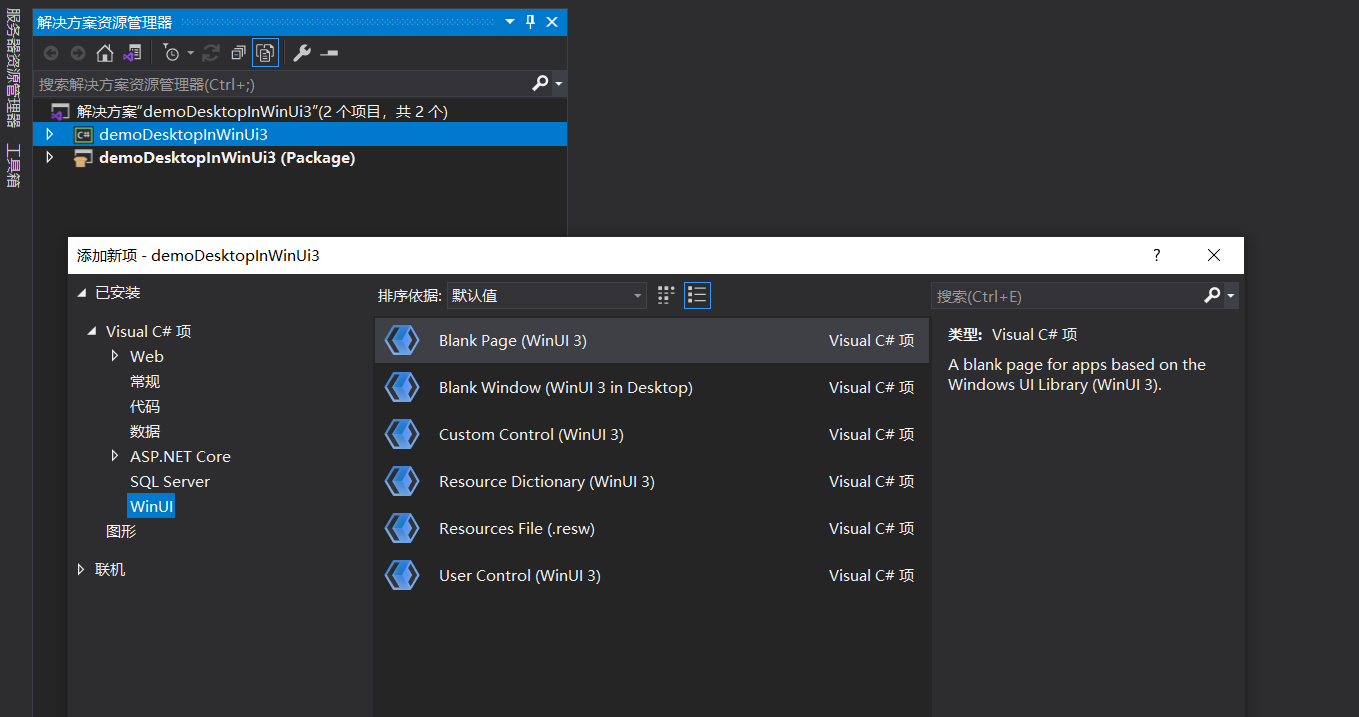Screen dimensions: 1359x717
Task: Open dropdown arrow beside pending changes filter
Action: pyautogui.click(x=190, y=53)
